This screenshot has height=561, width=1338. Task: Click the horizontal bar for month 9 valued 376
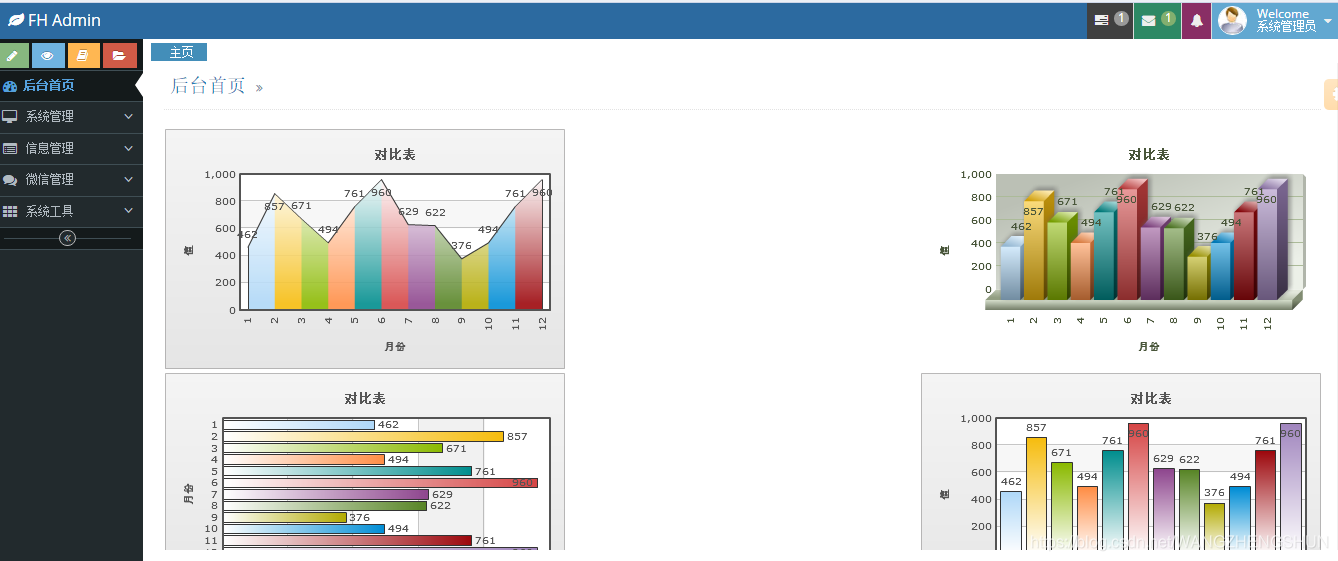click(x=285, y=517)
